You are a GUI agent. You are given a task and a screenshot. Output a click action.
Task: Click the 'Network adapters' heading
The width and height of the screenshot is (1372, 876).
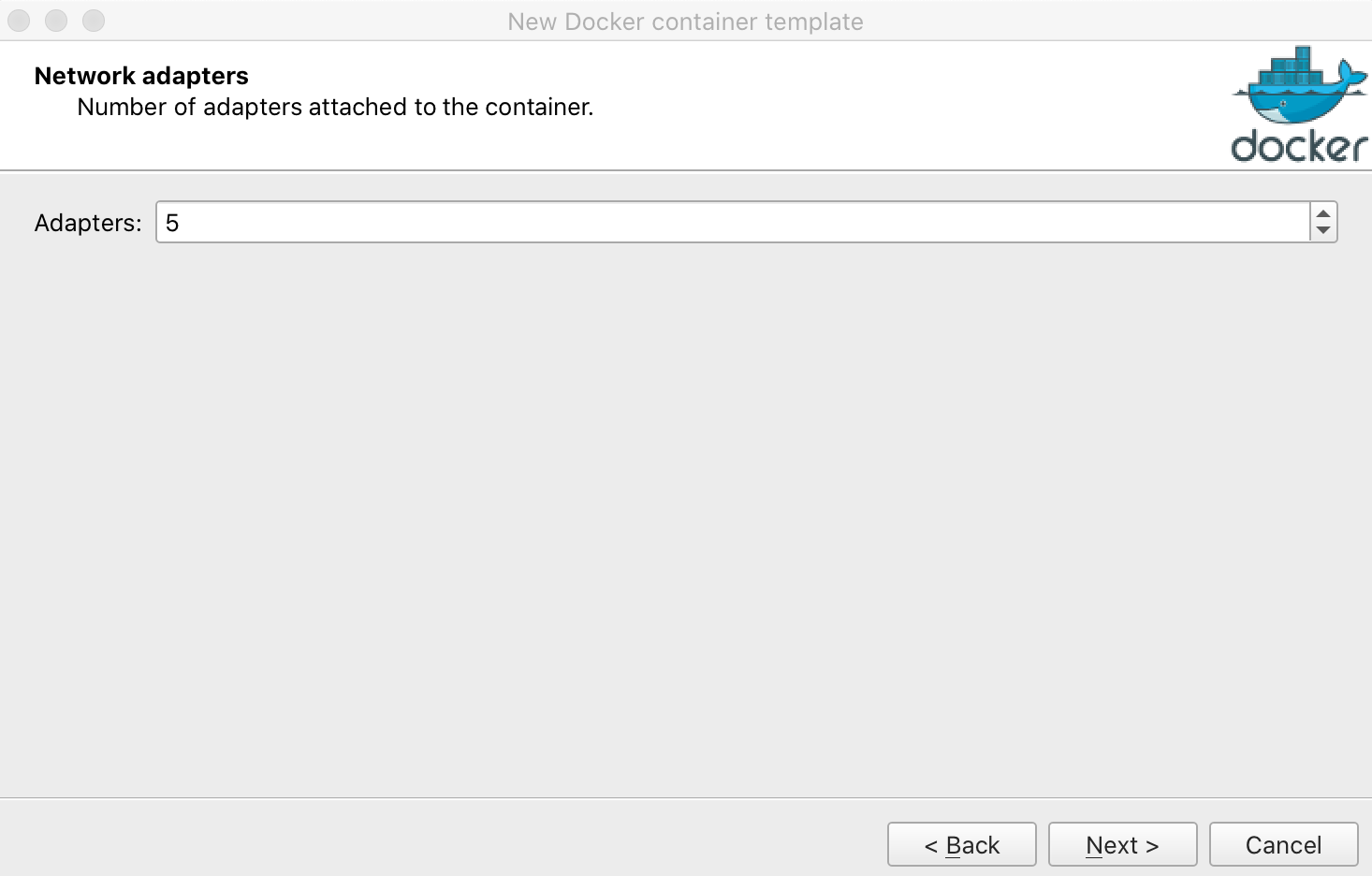(x=140, y=75)
